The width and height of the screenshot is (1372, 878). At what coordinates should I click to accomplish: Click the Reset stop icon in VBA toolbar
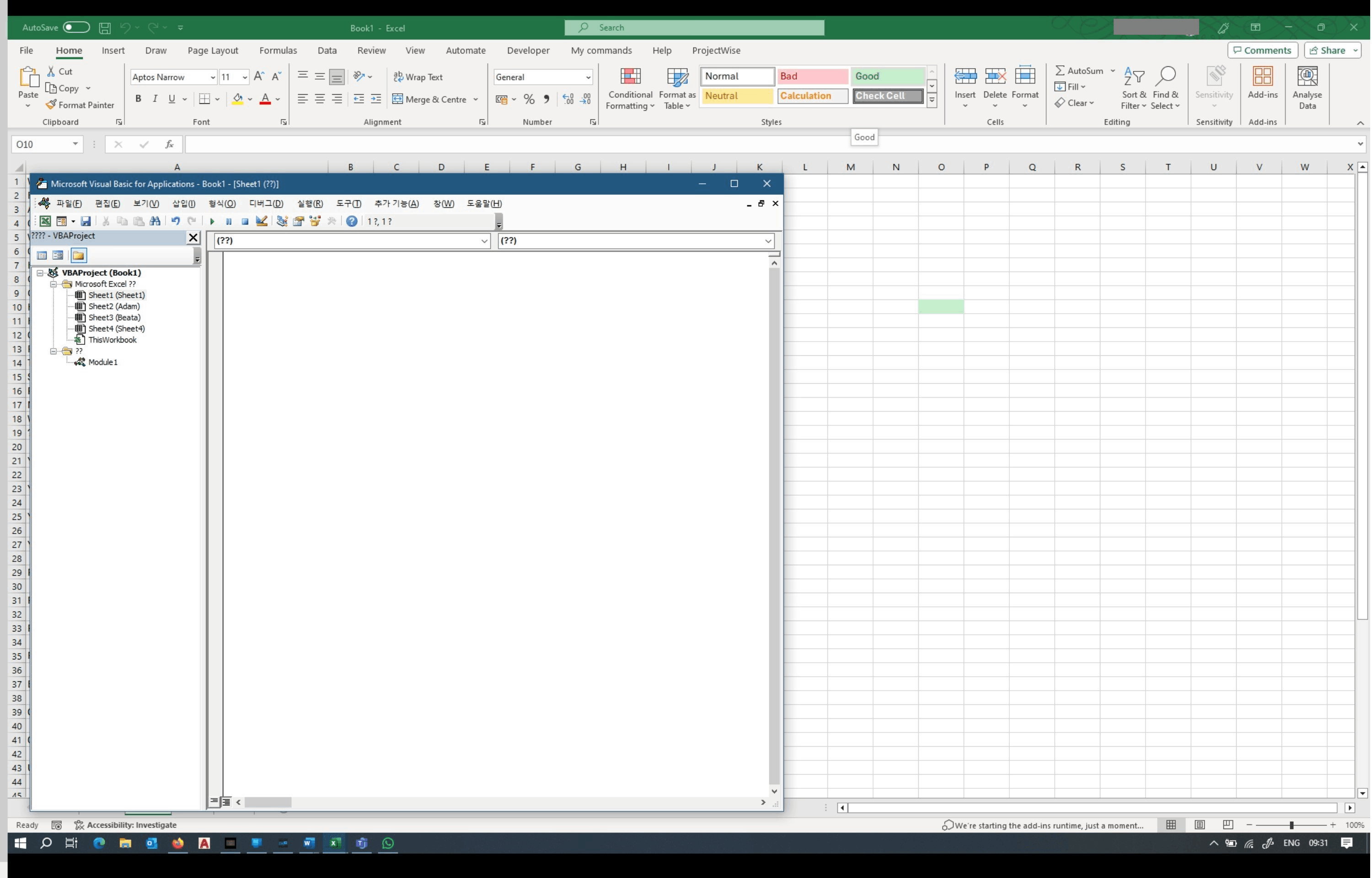tap(245, 222)
